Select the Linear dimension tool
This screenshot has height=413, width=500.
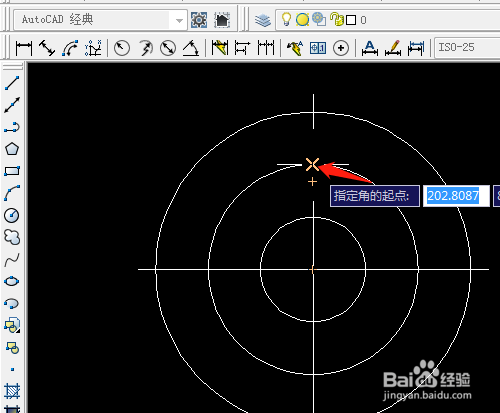click(x=24, y=48)
